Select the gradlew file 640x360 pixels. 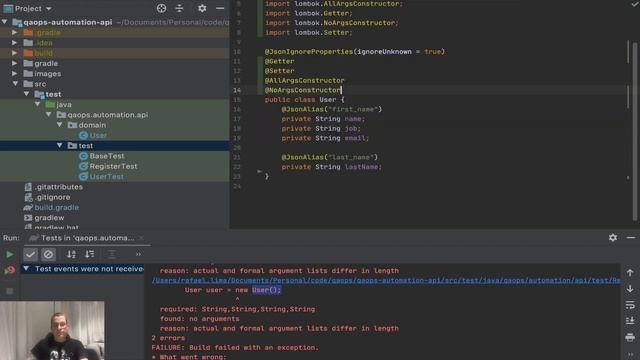coord(44,218)
